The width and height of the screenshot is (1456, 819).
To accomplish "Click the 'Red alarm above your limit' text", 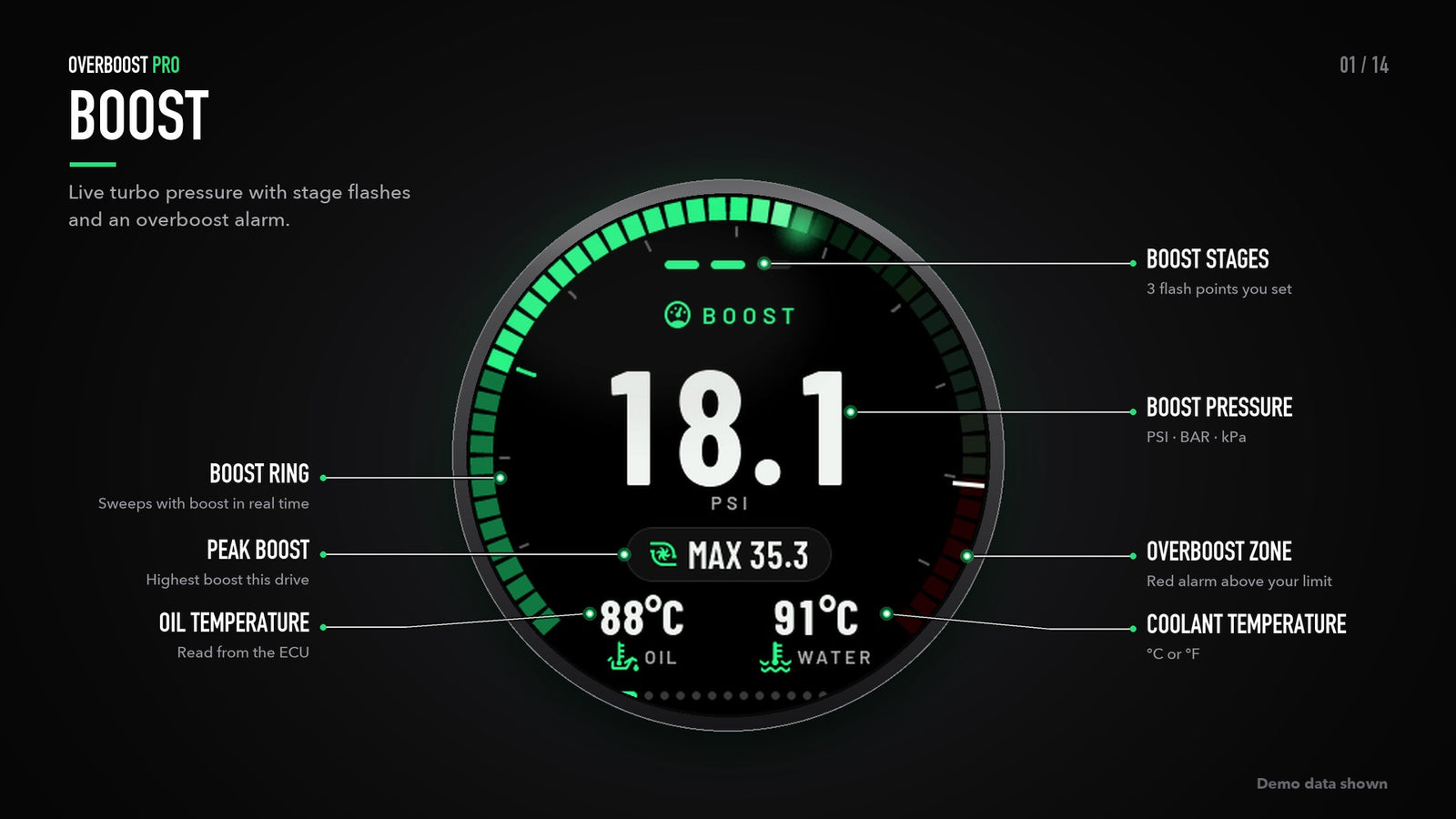I will click(1239, 581).
